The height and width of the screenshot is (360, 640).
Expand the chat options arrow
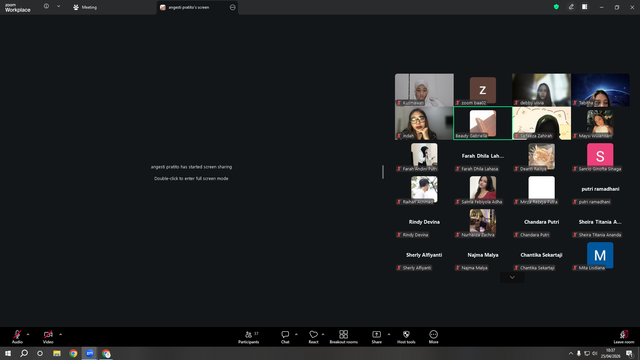pyautogui.click(x=296, y=334)
